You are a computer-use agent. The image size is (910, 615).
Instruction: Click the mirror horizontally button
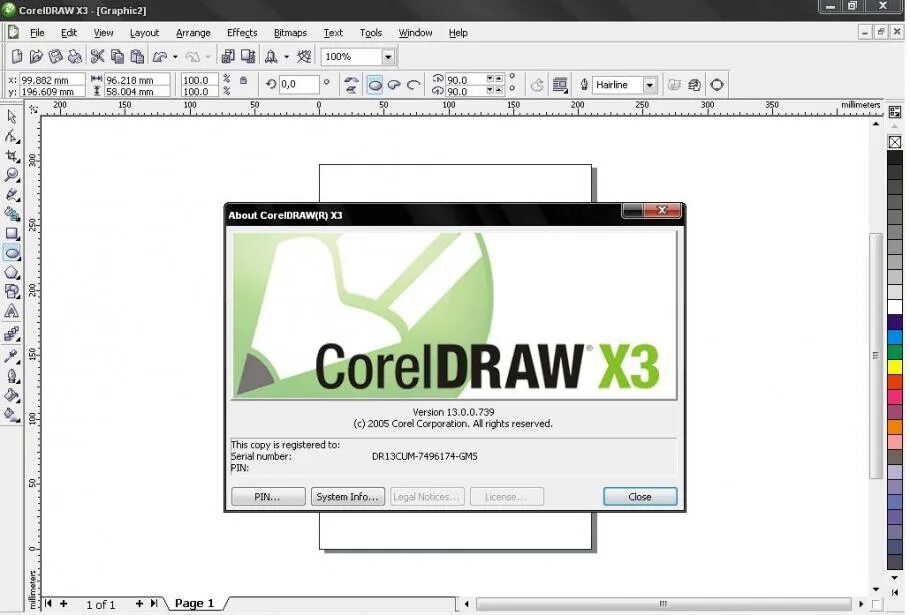351,80
